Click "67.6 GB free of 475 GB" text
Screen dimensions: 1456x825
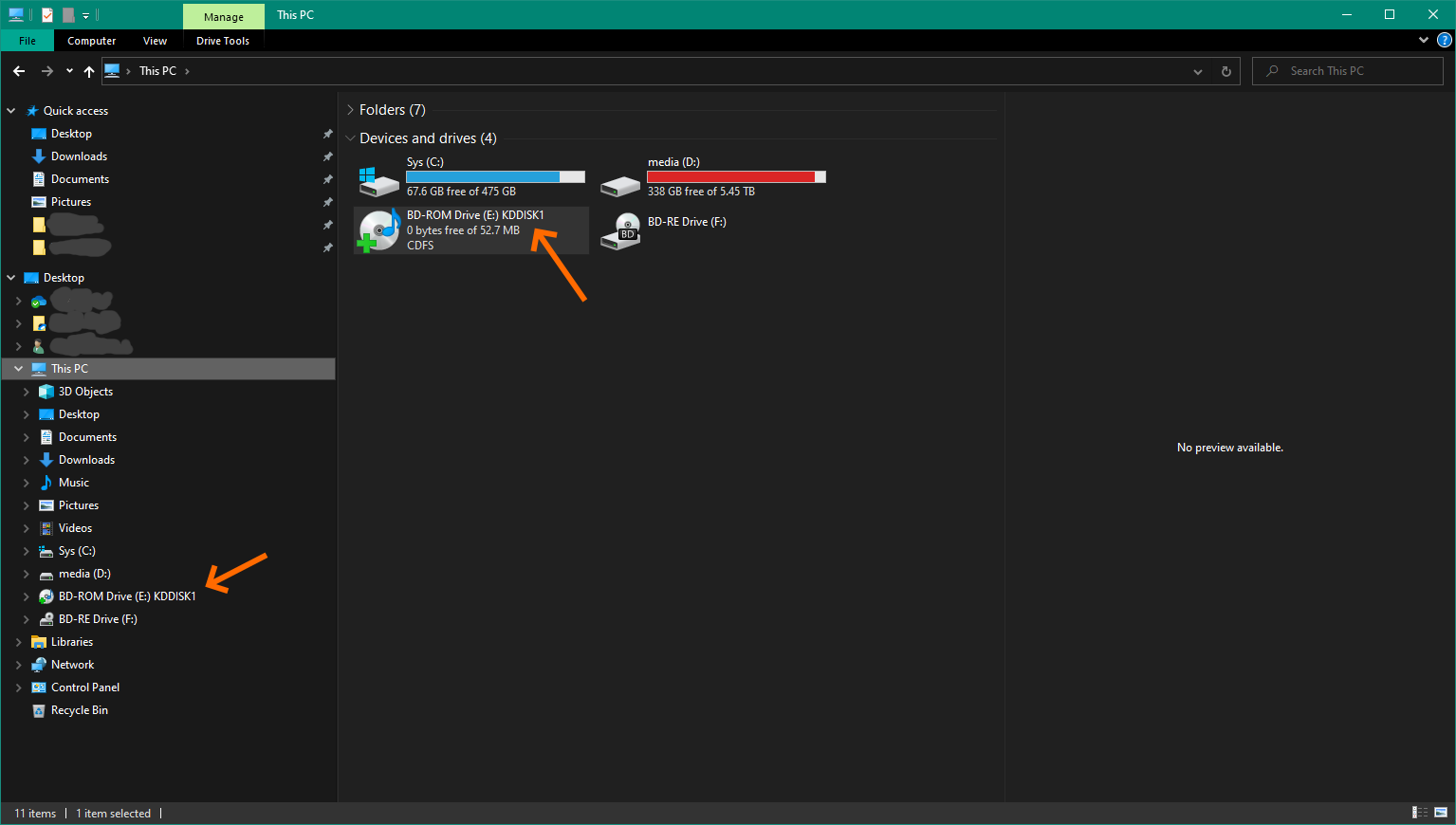point(461,192)
